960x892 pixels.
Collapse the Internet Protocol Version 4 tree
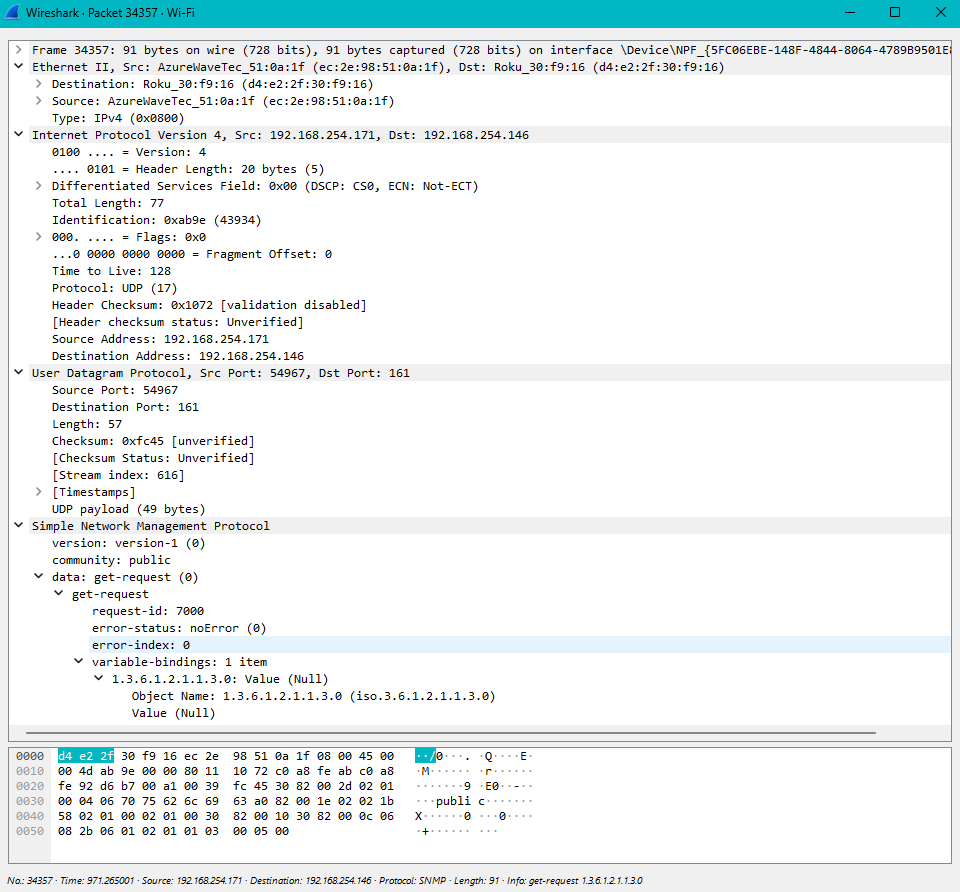pos(18,134)
